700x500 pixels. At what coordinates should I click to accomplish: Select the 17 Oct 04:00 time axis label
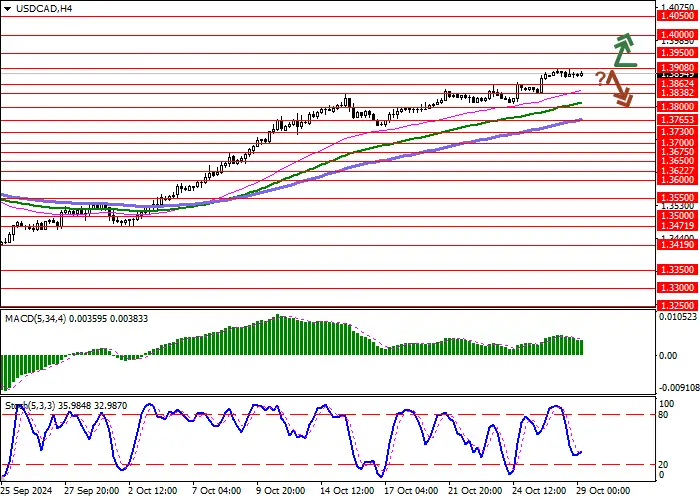pyautogui.click(x=412, y=491)
